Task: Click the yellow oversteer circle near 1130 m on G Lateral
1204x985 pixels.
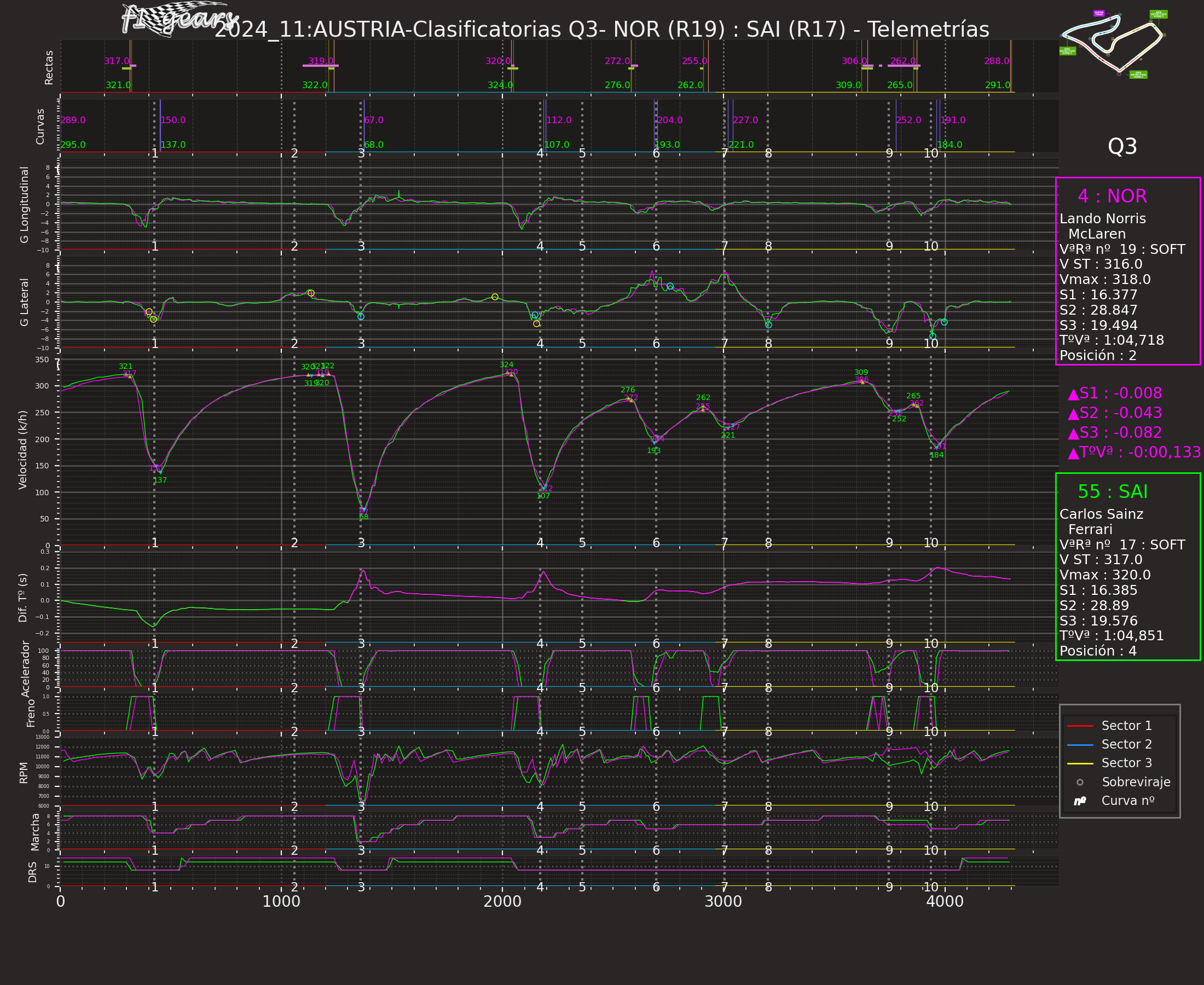Action: 310,293
